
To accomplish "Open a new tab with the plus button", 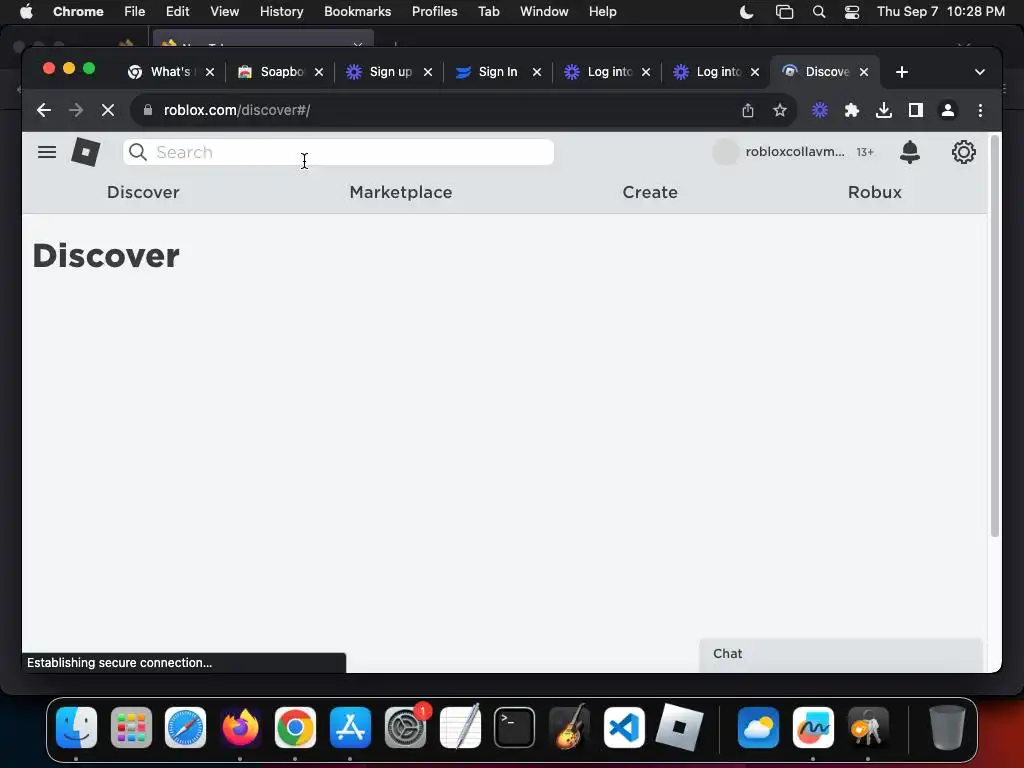I will (x=902, y=72).
